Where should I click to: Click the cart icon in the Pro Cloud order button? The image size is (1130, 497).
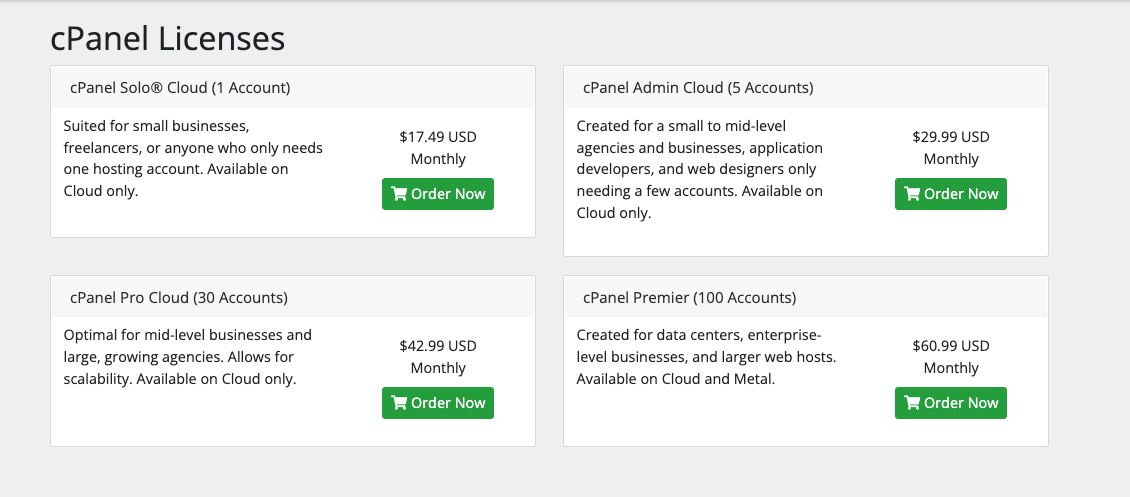coord(399,403)
